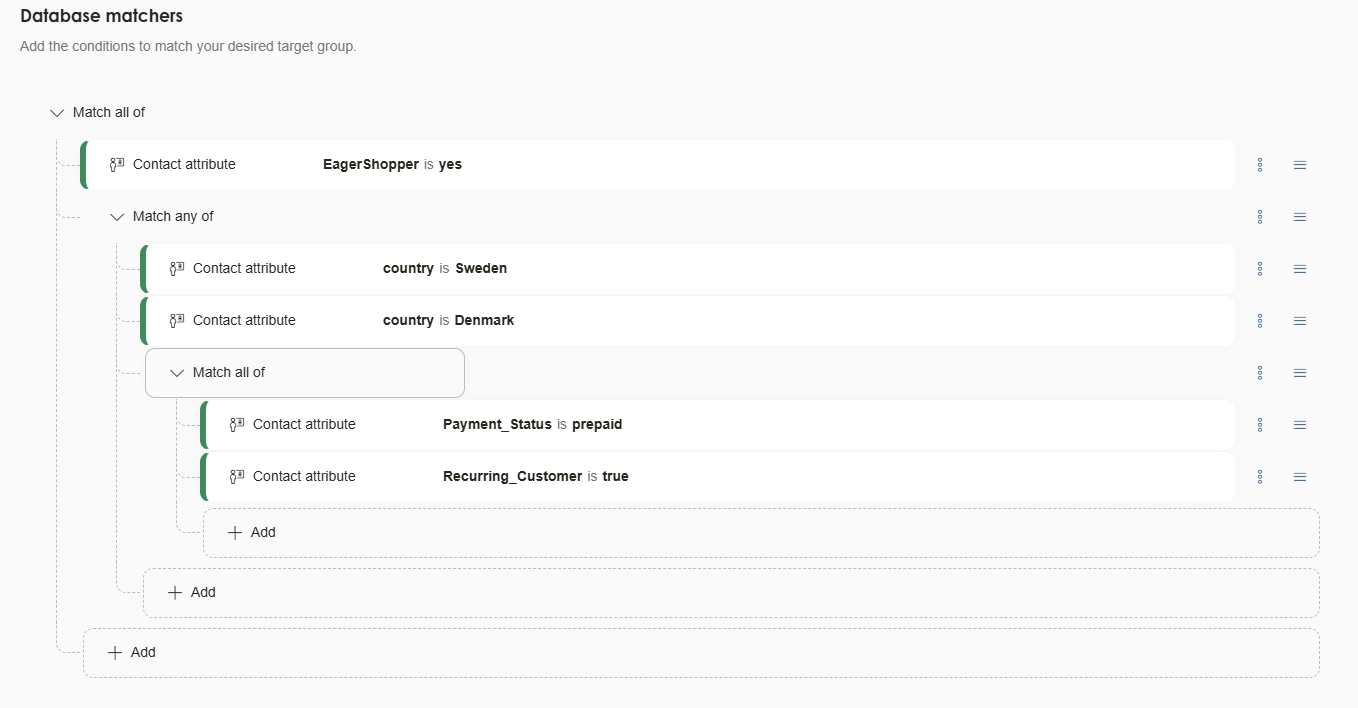Viewport: 1358px width, 708px height.
Task: Open options menu for Payment_Status row
Action: [x=1259, y=425]
